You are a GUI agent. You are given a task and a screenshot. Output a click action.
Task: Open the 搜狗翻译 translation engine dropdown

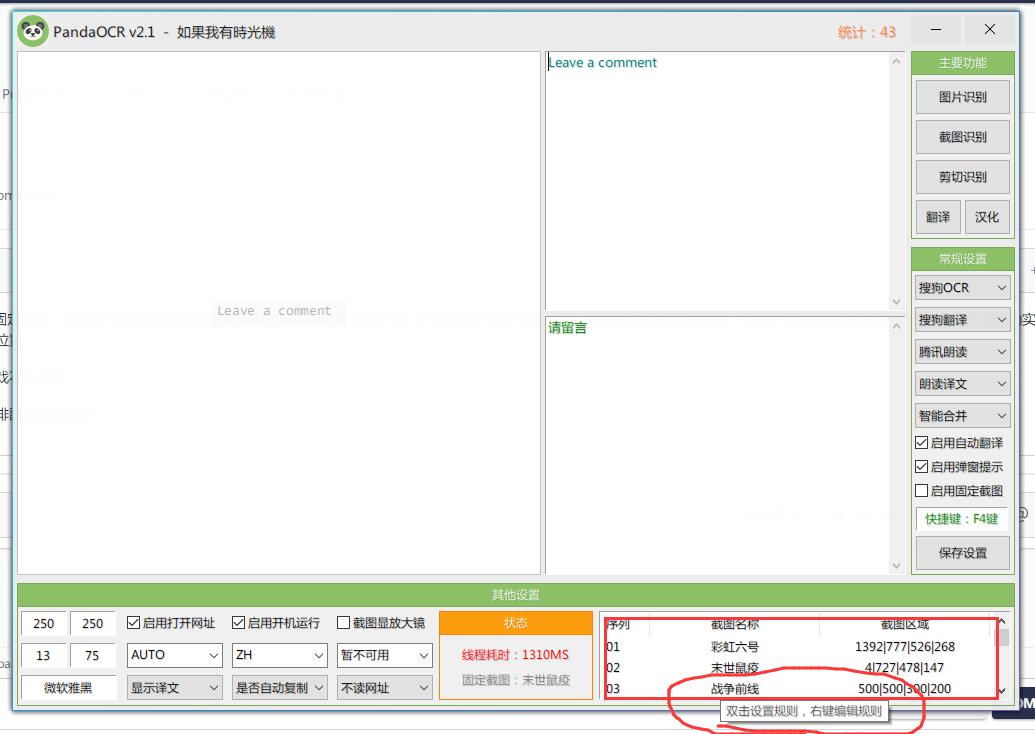click(961, 319)
